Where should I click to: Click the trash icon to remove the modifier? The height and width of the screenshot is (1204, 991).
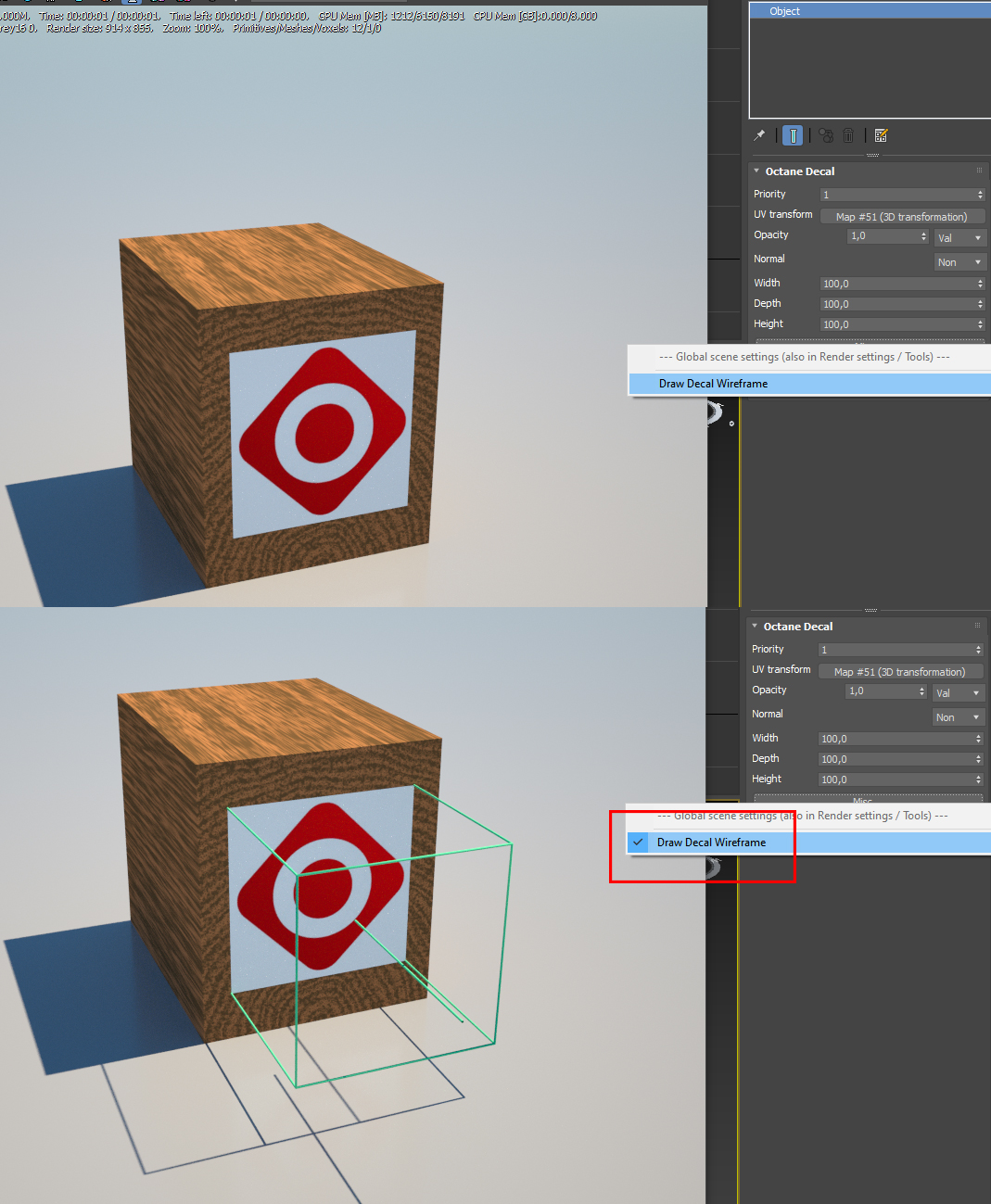pos(848,135)
